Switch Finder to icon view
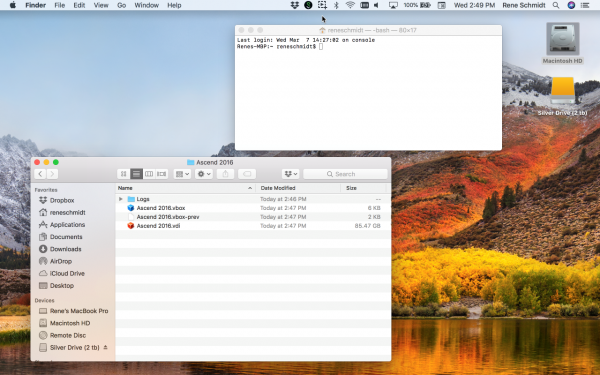Viewport: 600px width, 375px height. coord(123,174)
